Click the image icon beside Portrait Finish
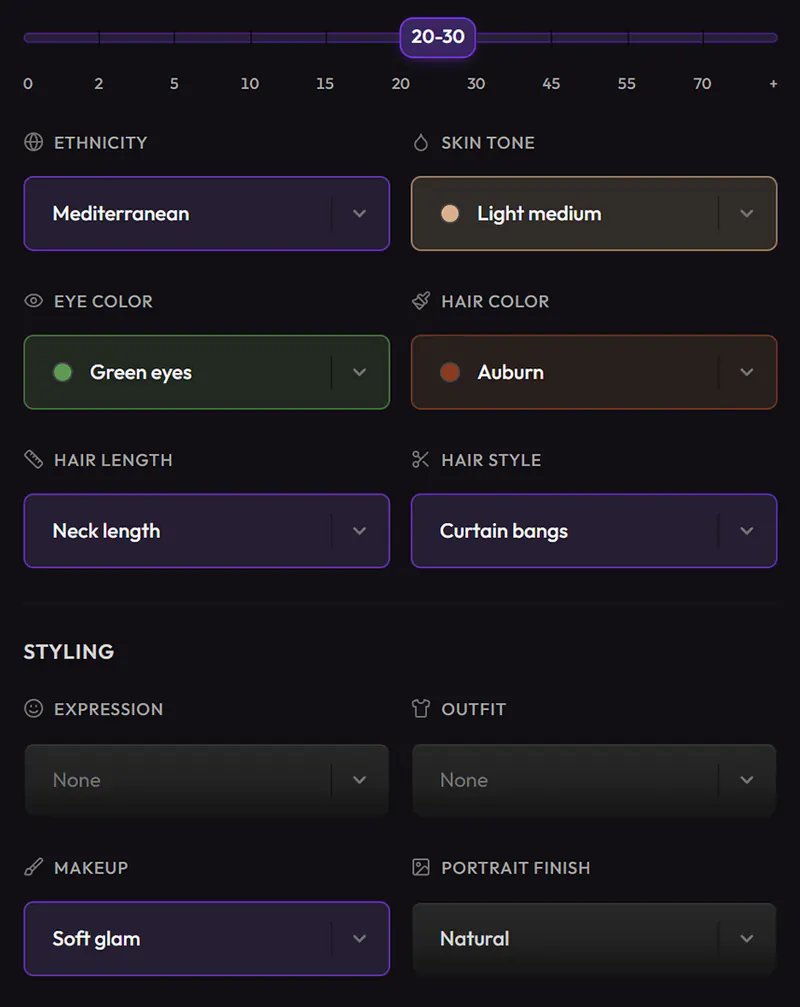Viewport: 800px width, 1007px height. tap(421, 867)
